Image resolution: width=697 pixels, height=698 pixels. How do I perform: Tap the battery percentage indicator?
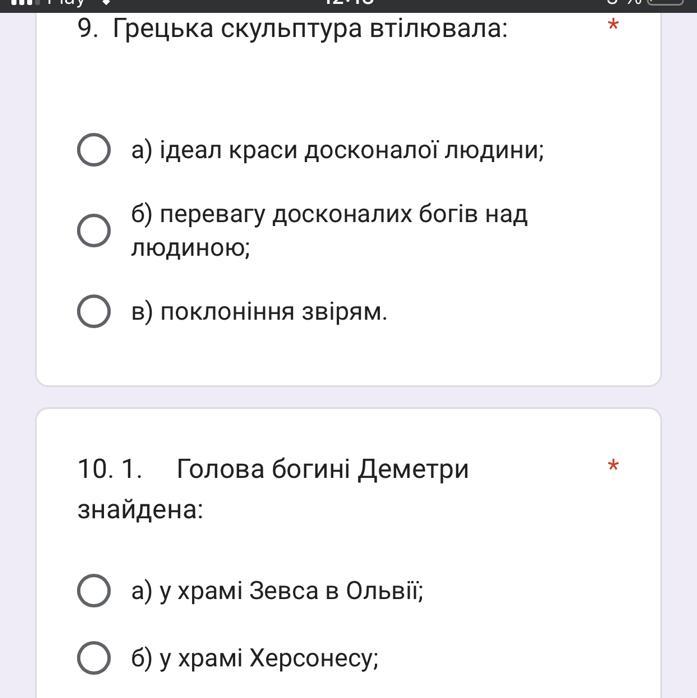[x=625, y=3]
